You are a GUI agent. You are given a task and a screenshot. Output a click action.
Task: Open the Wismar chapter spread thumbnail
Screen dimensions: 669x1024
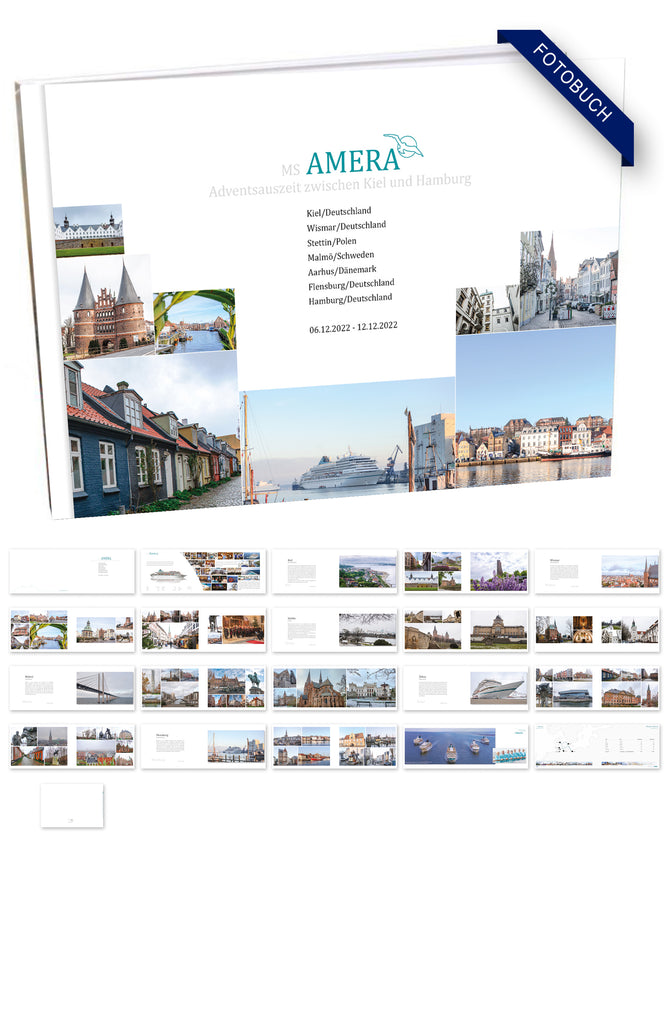click(x=597, y=571)
